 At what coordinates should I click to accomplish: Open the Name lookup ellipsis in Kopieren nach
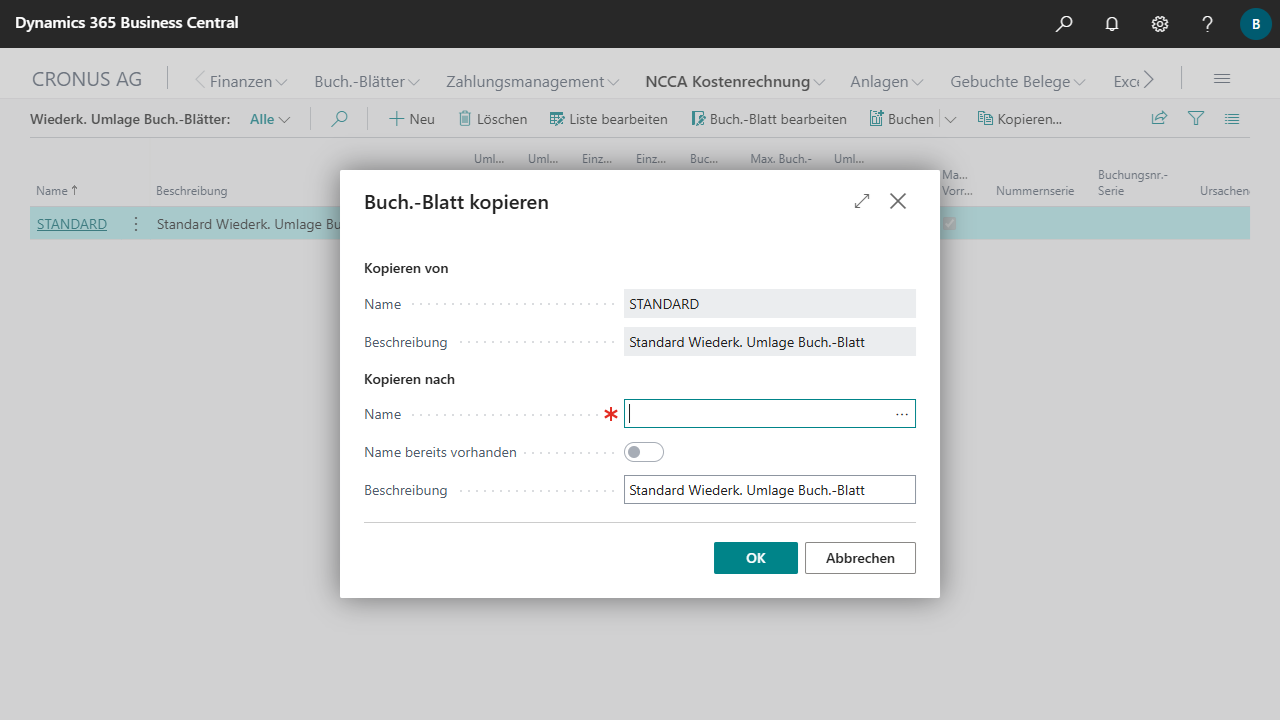click(902, 414)
